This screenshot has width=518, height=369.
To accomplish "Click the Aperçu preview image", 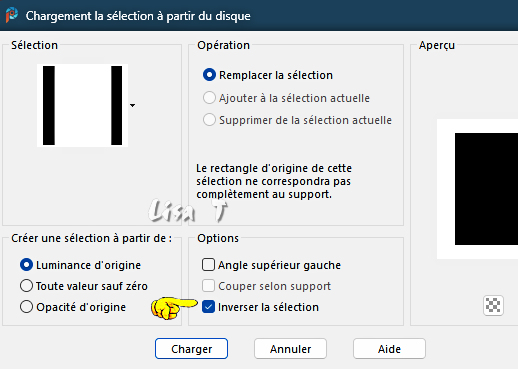I will point(477,189).
